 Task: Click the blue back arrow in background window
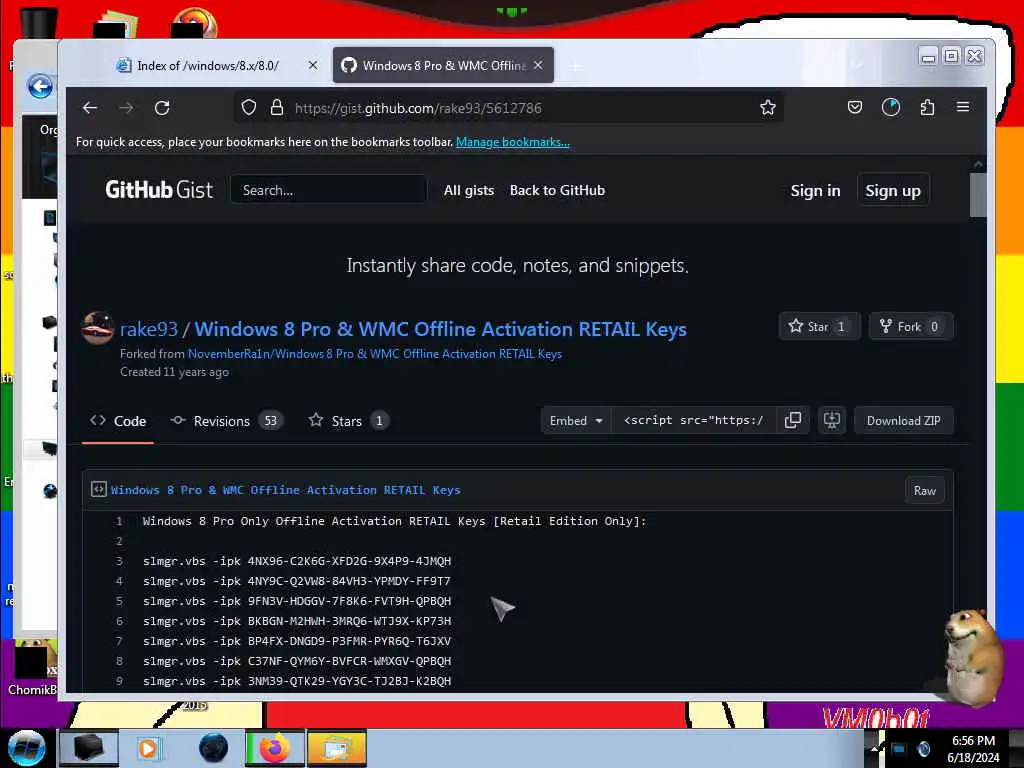coord(40,86)
